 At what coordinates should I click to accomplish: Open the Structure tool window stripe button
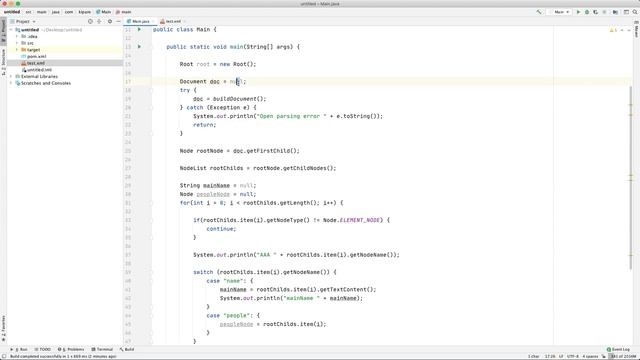[3, 61]
